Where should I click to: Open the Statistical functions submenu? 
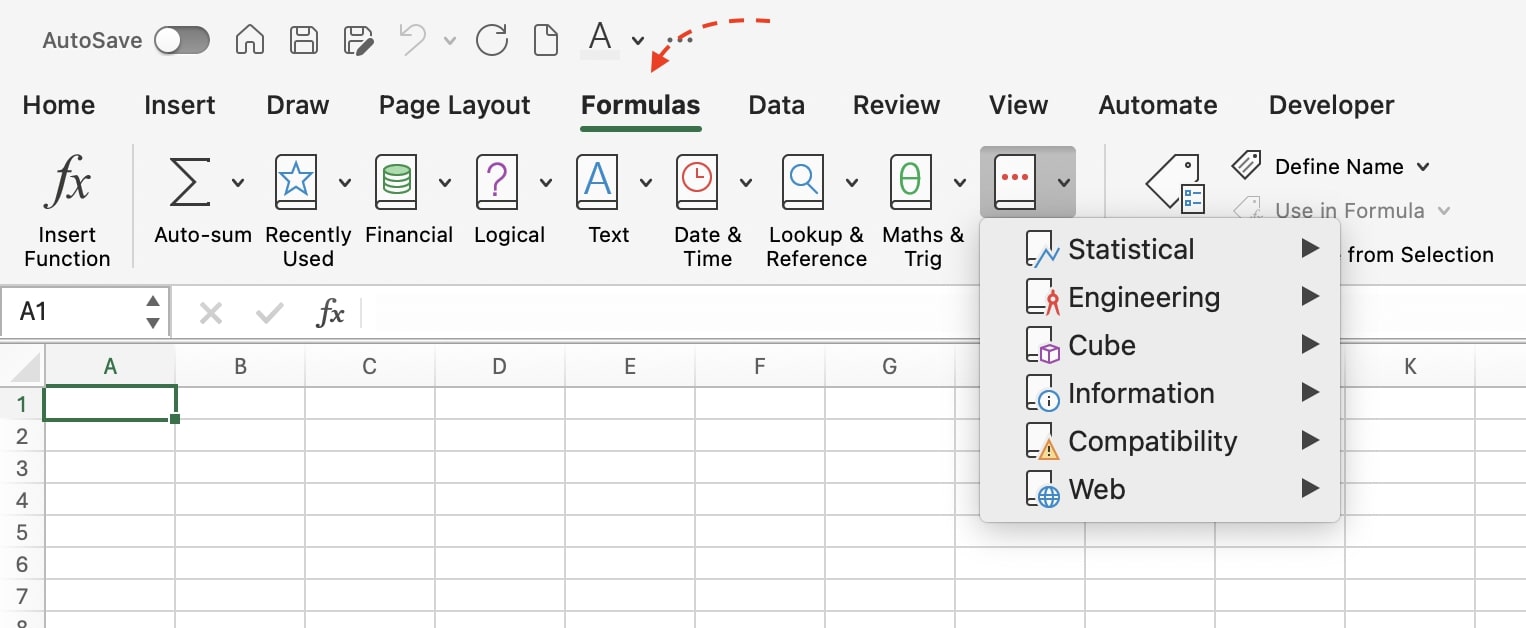(1131, 249)
